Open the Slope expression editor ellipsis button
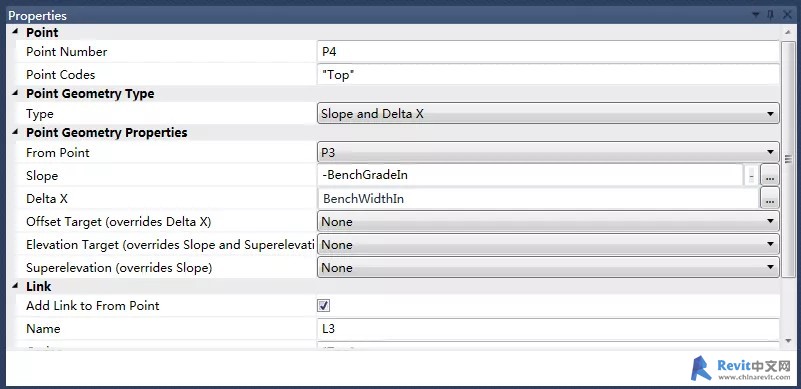The width and height of the screenshot is (801, 389). (770, 175)
